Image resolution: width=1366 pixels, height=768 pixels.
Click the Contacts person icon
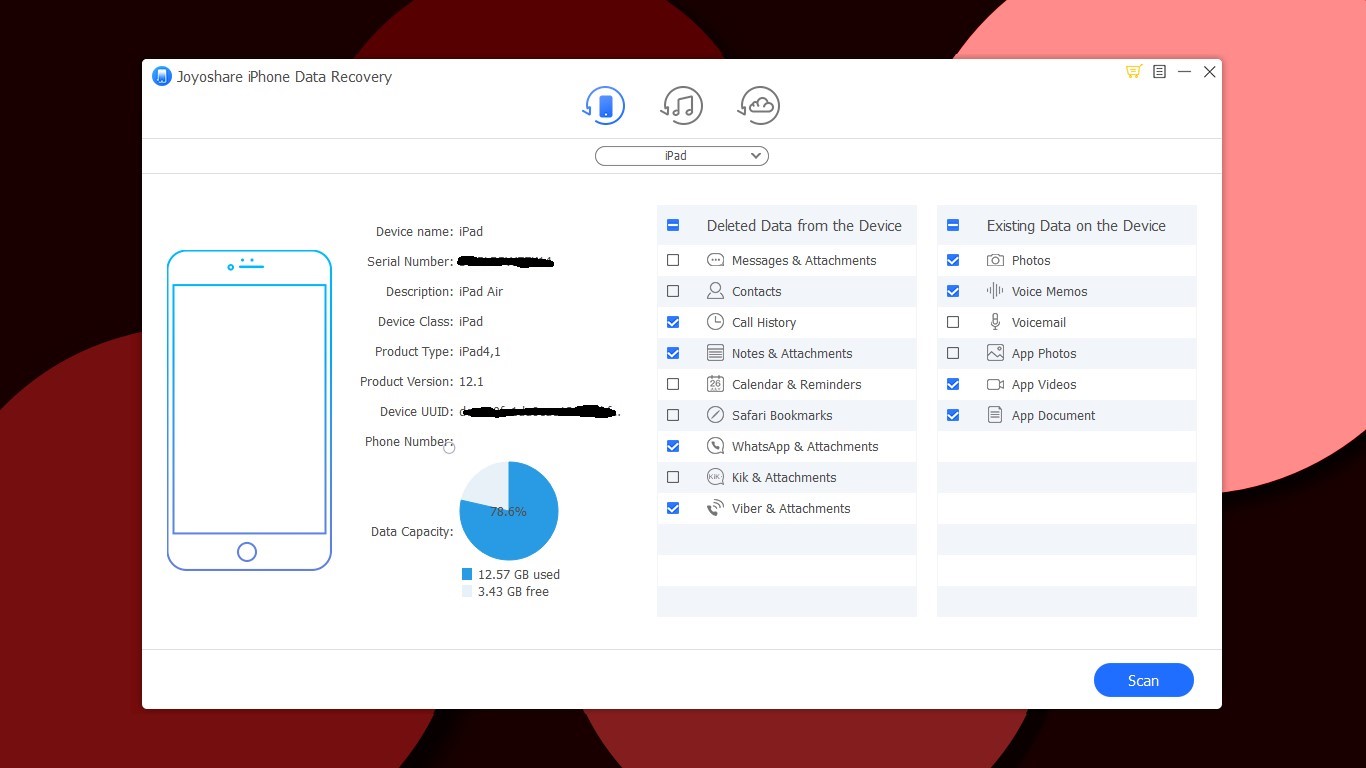[715, 291]
